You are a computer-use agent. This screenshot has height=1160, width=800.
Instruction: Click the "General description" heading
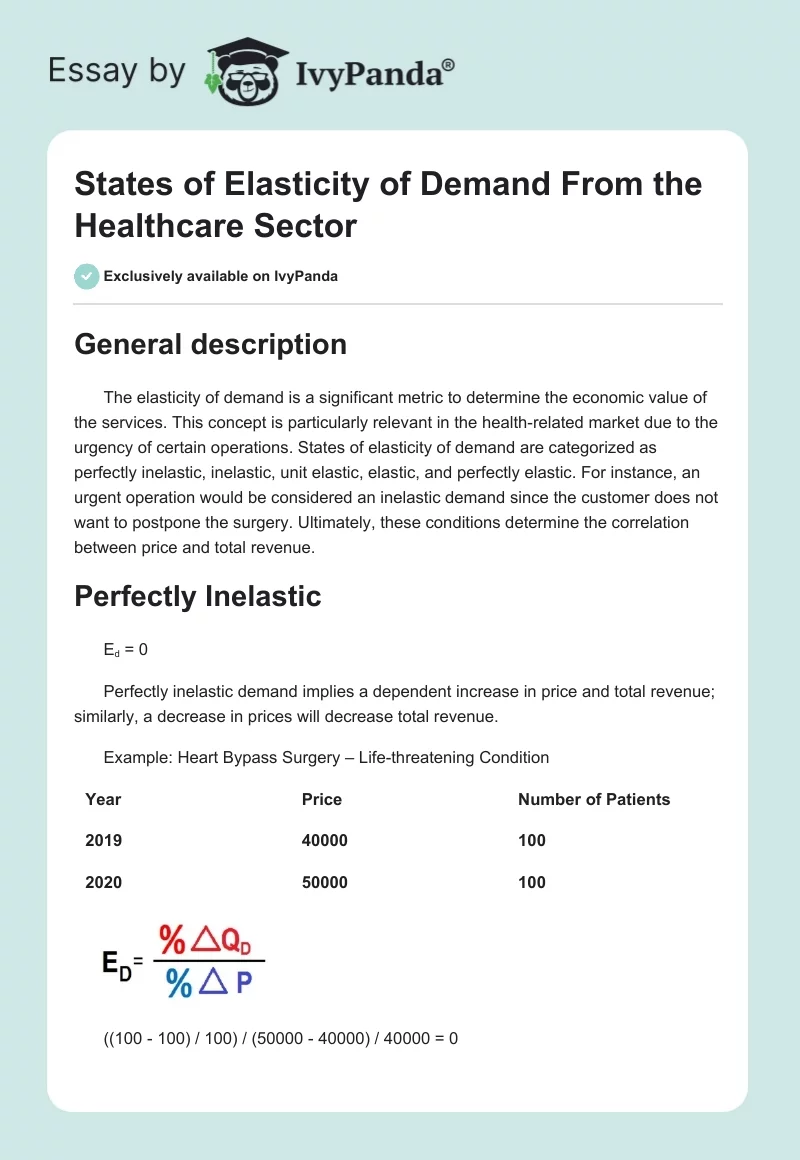tap(210, 344)
